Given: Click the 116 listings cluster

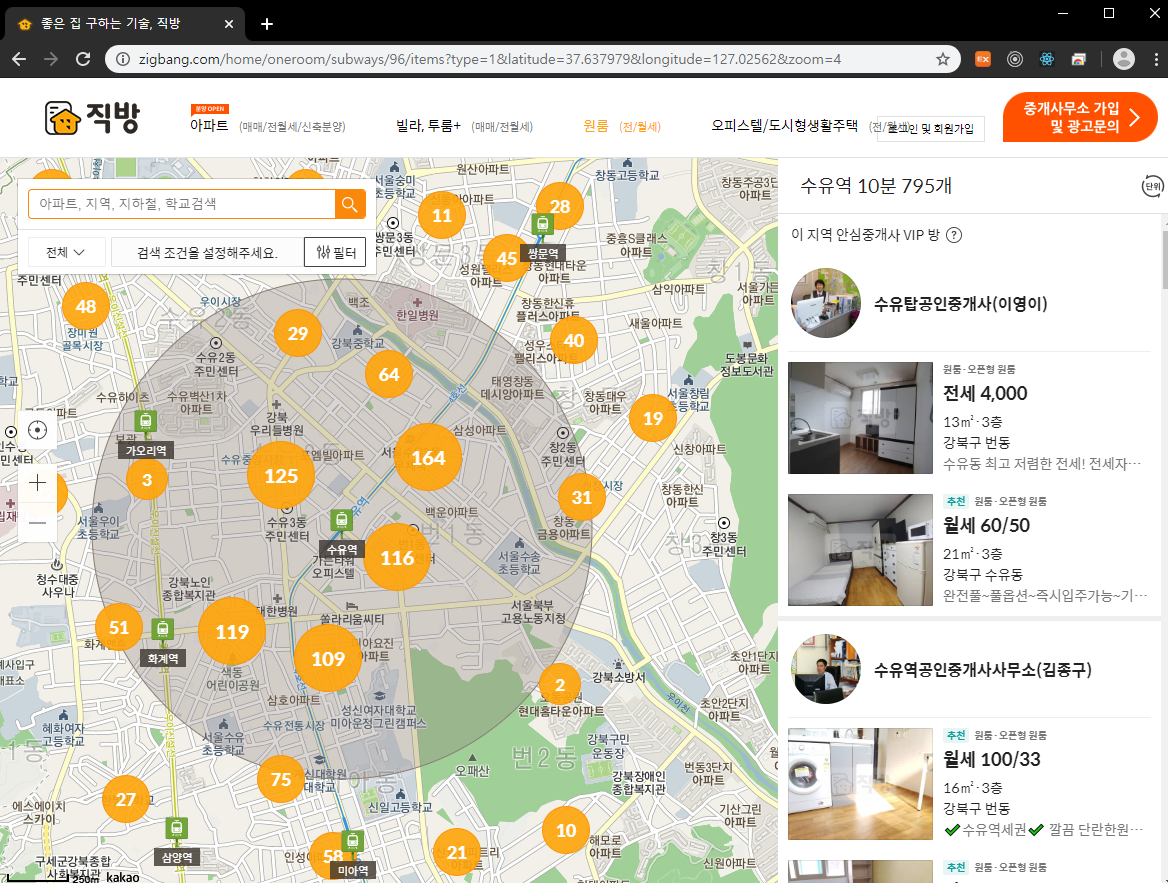Looking at the screenshot, I should pyautogui.click(x=397, y=557).
